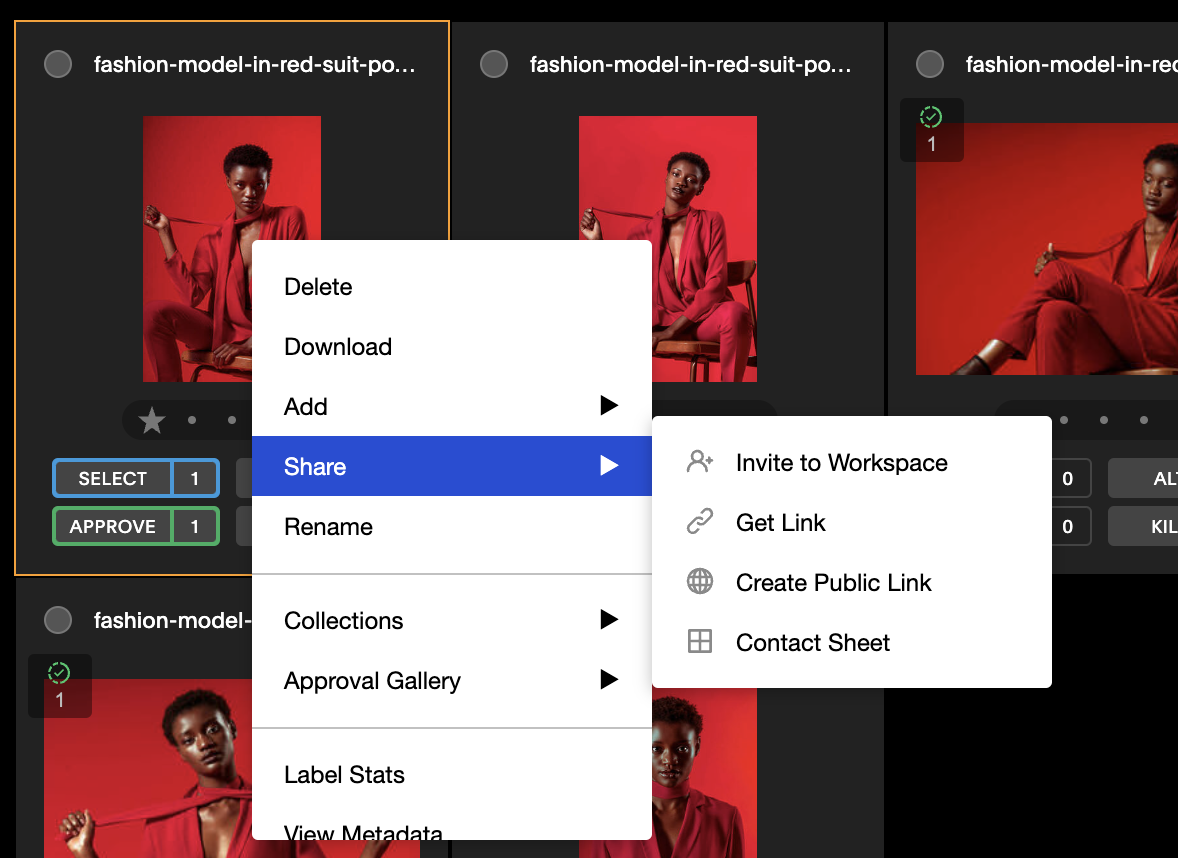Click the star rating icon on first card
This screenshot has width=1178, height=858.
click(152, 420)
